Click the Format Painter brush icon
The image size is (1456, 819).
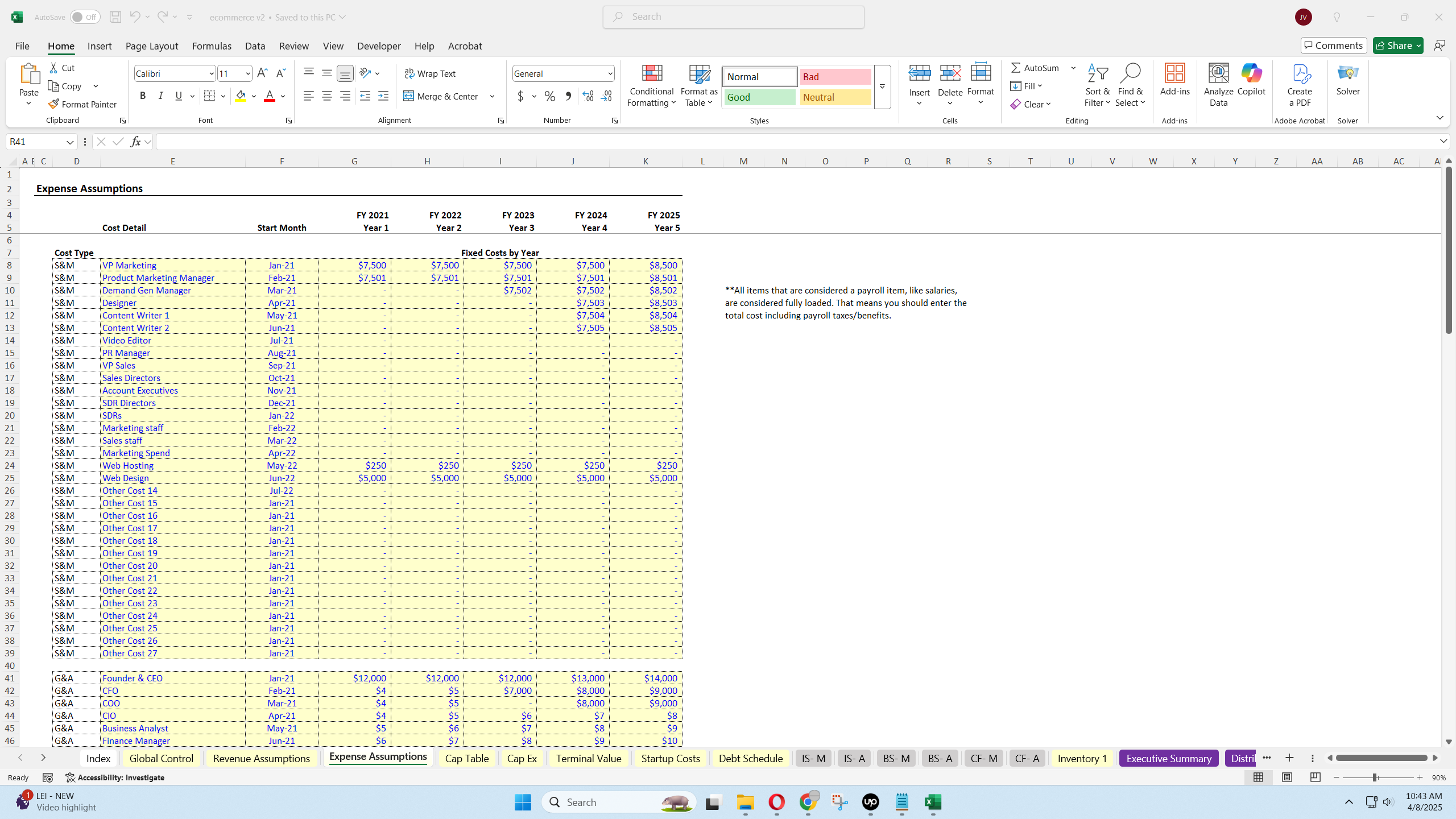click(x=54, y=104)
